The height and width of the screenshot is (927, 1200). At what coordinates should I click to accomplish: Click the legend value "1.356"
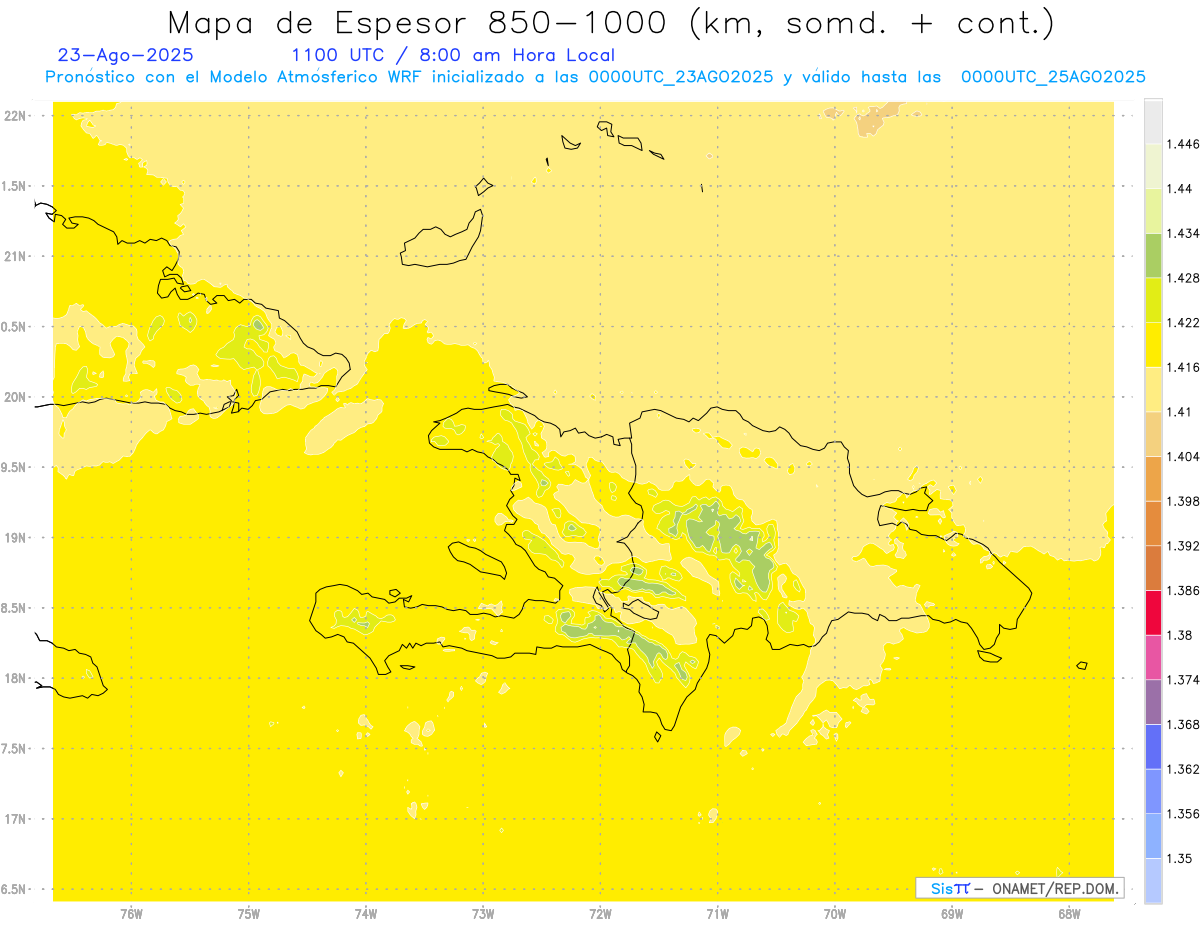pyautogui.click(x=1183, y=814)
